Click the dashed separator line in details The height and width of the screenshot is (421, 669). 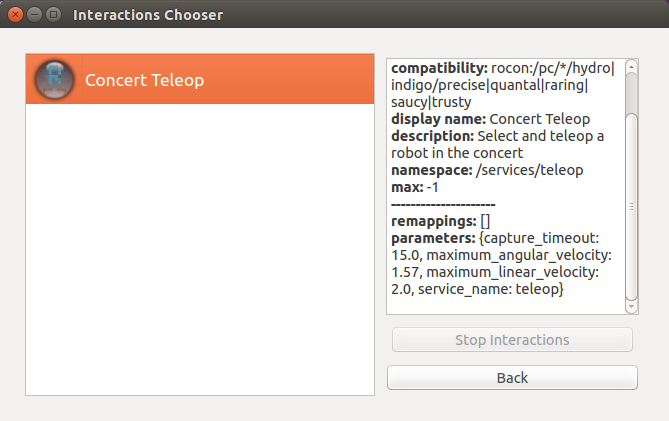click(x=443, y=204)
